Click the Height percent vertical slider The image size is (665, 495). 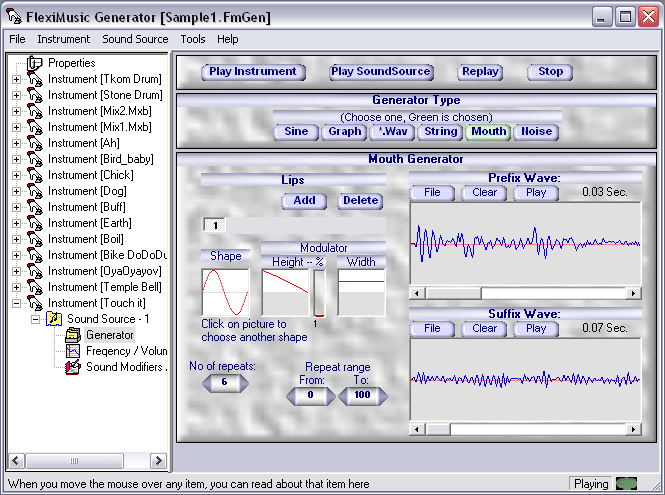point(319,293)
